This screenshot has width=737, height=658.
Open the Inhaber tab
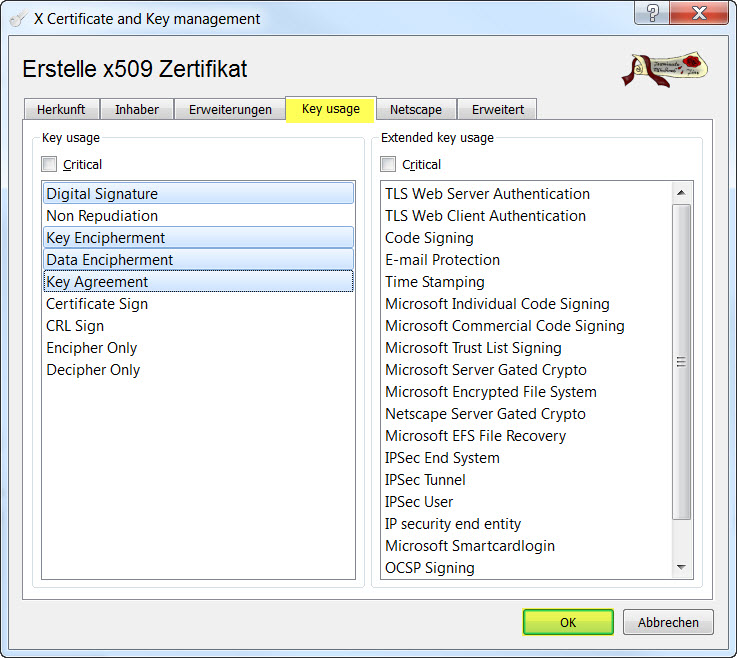137,110
